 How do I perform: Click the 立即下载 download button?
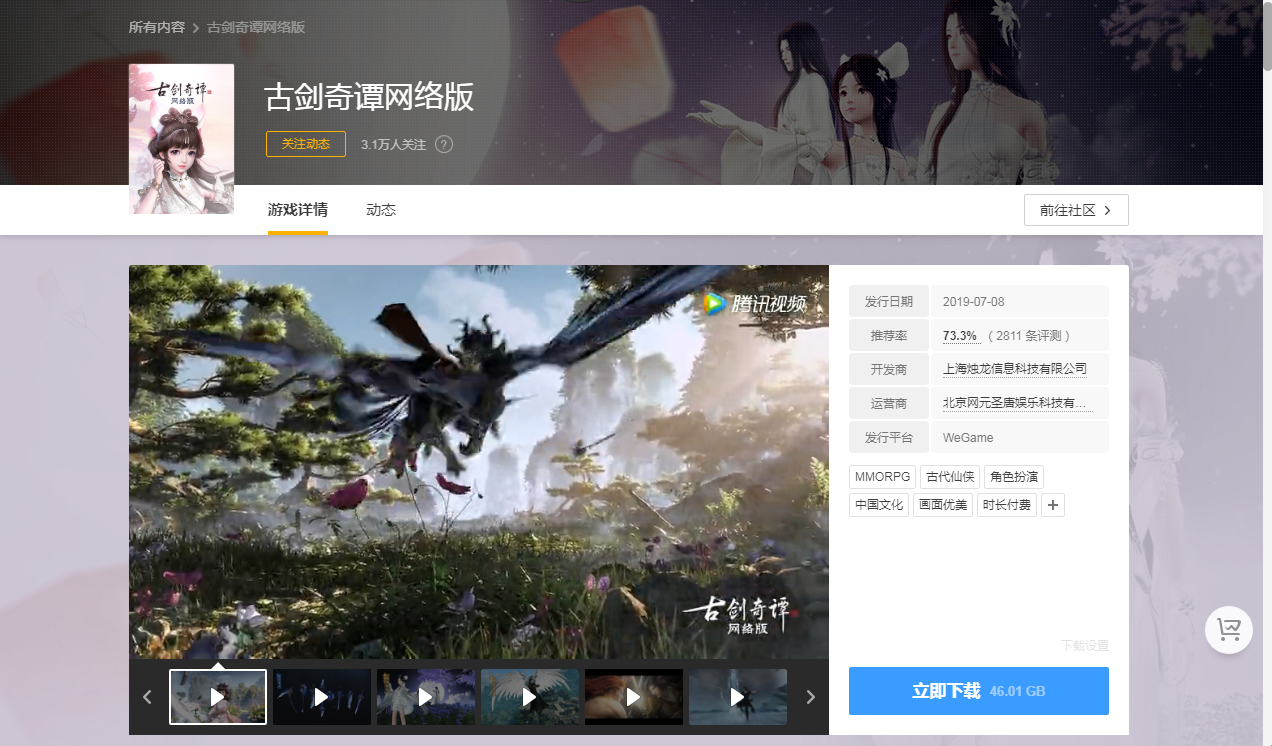point(978,691)
